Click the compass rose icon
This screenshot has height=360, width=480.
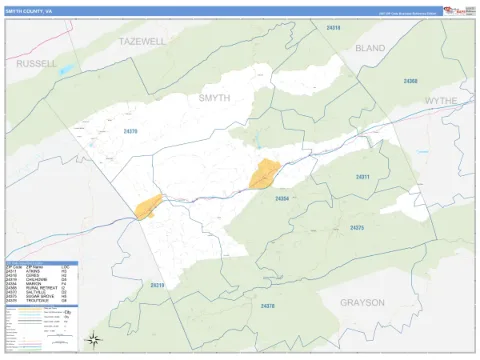[x=94, y=340]
